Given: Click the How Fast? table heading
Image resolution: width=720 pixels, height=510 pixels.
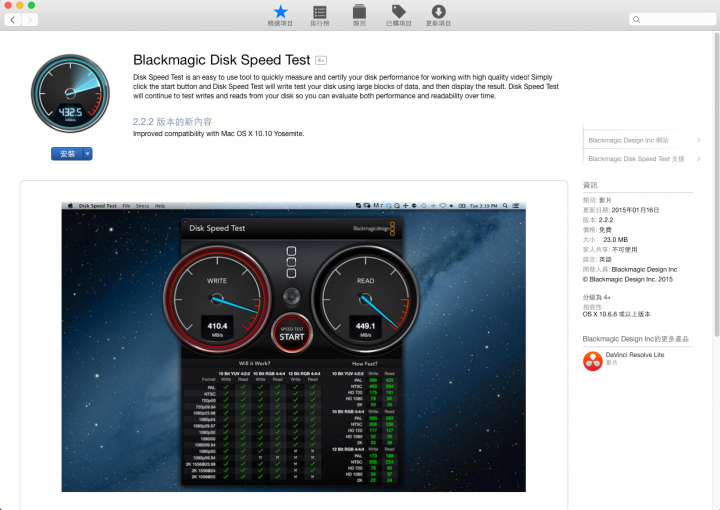Looking at the screenshot, I should pyautogui.click(x=365, y=363).
